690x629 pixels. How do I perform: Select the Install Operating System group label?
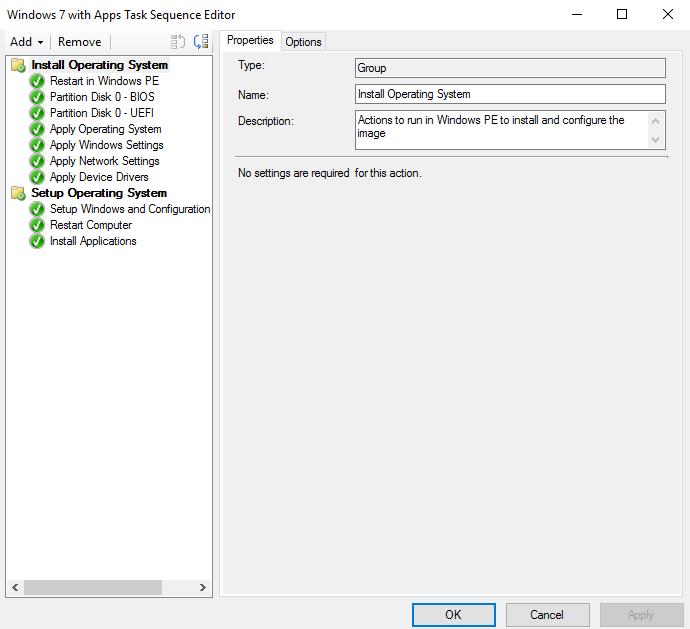tap(99, 65)
